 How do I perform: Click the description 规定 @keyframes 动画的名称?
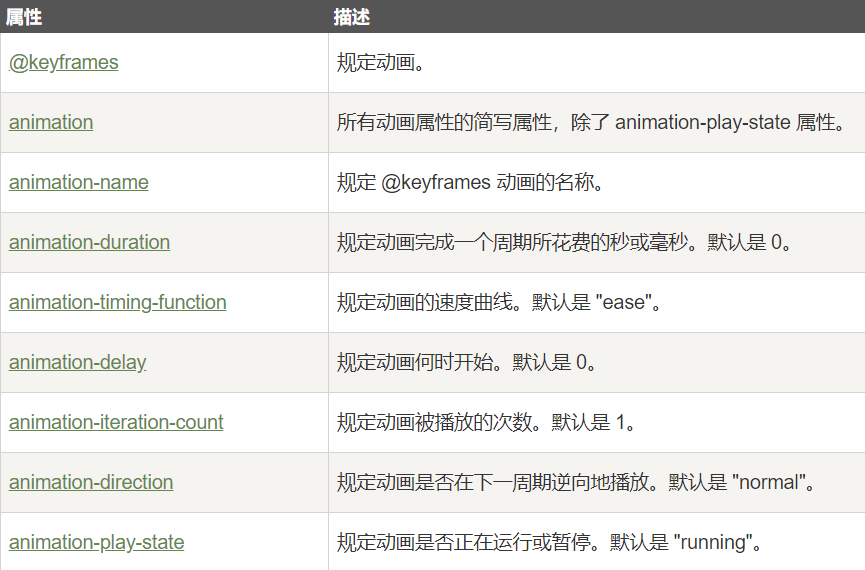coord(471,182)
